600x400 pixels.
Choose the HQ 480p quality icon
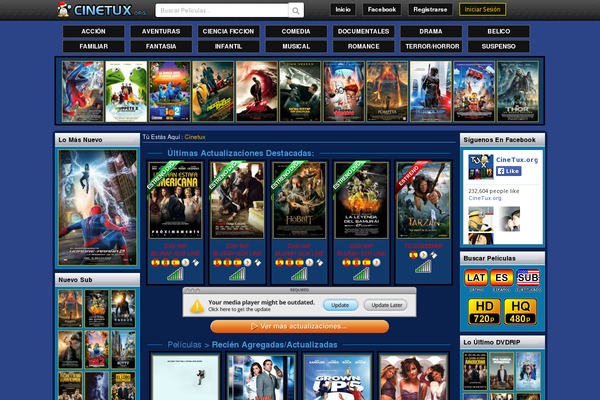pos(520,312)
